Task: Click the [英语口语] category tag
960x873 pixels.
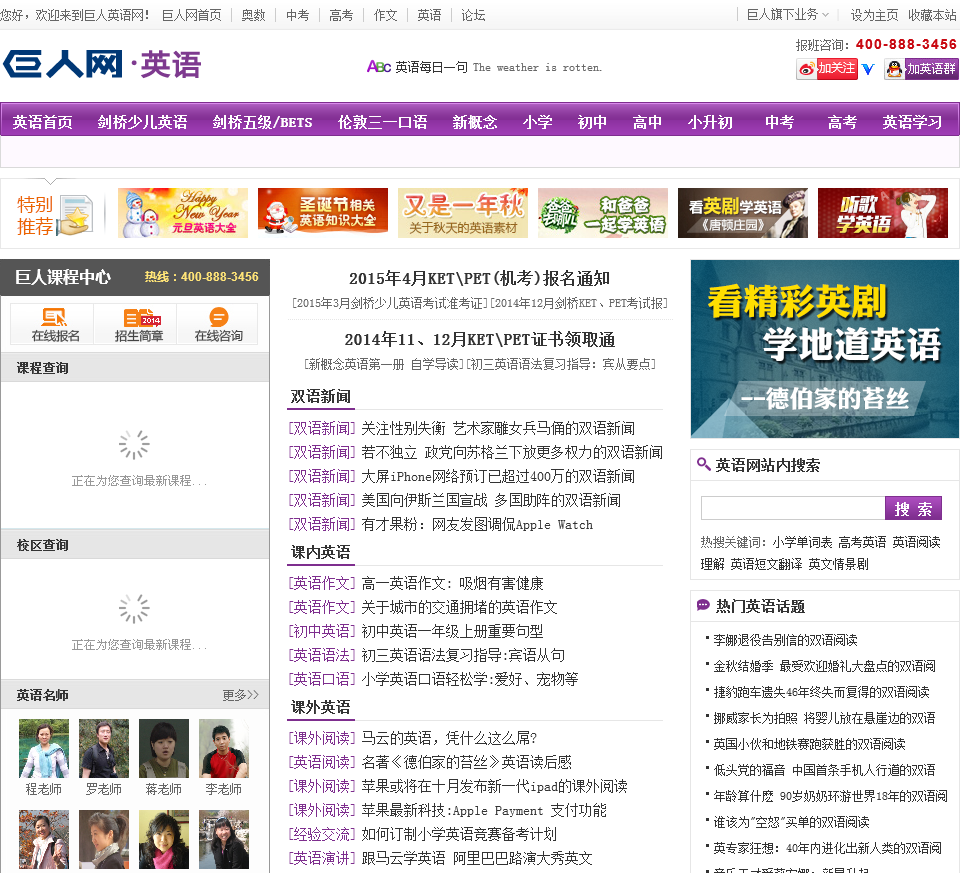Action: coord(322,678)
